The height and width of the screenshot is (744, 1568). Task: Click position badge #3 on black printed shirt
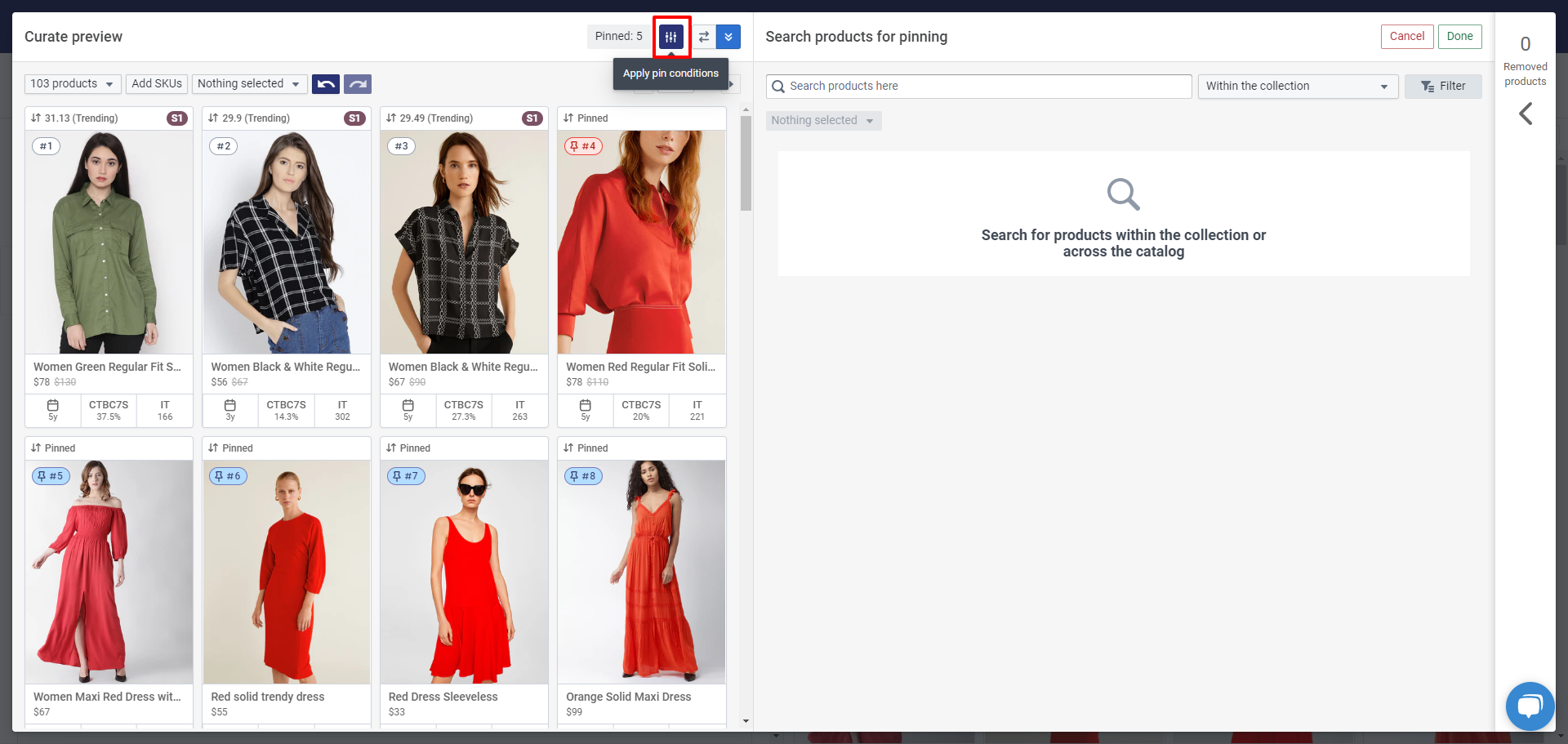tap(401, 146)
